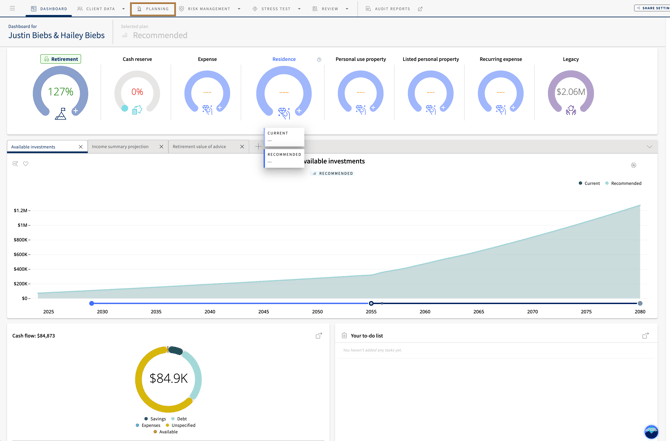670x441 pixels.
Task: Click the Expense goal gauge icon
Action: point(207,110)
